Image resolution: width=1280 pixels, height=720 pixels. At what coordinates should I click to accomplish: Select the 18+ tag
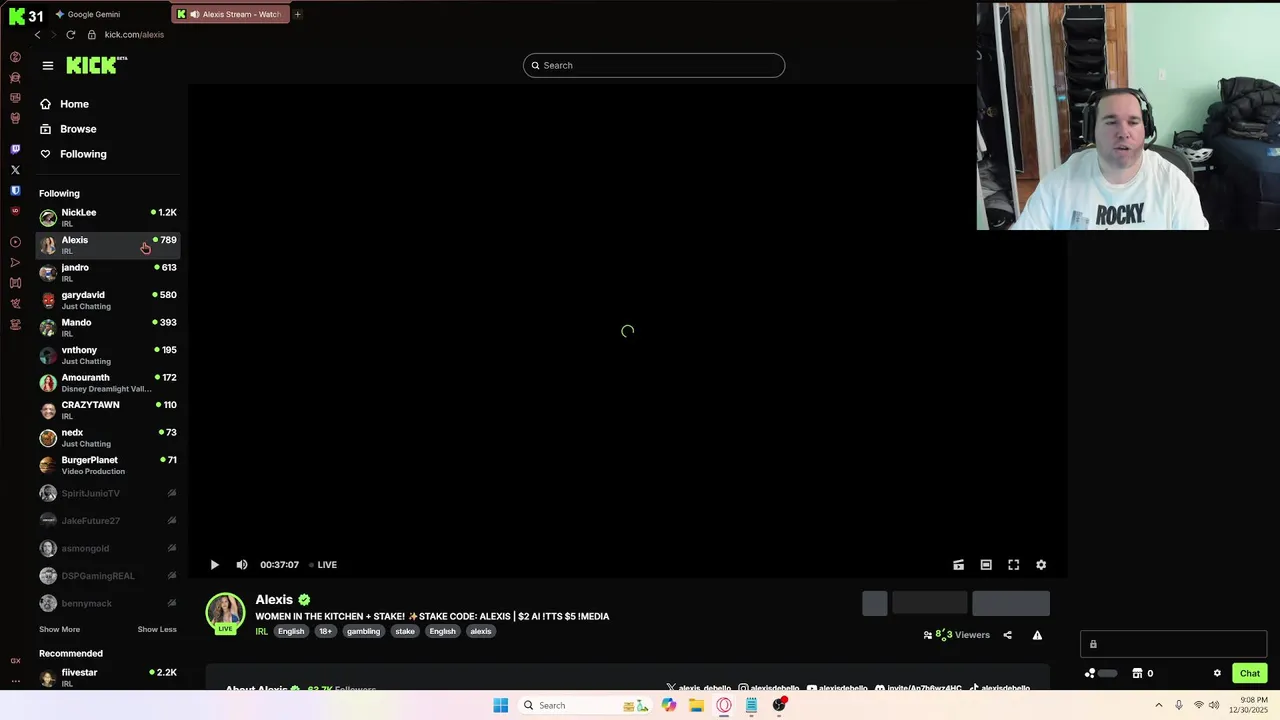point(325,631)
